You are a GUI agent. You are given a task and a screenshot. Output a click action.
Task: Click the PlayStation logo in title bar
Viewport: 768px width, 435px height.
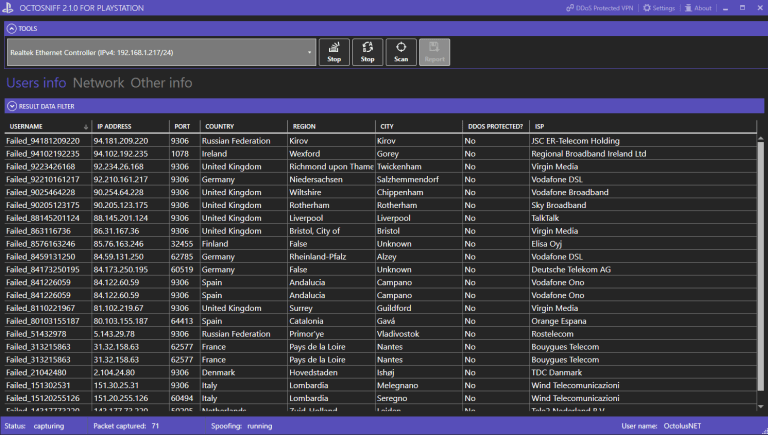point(8,8)
